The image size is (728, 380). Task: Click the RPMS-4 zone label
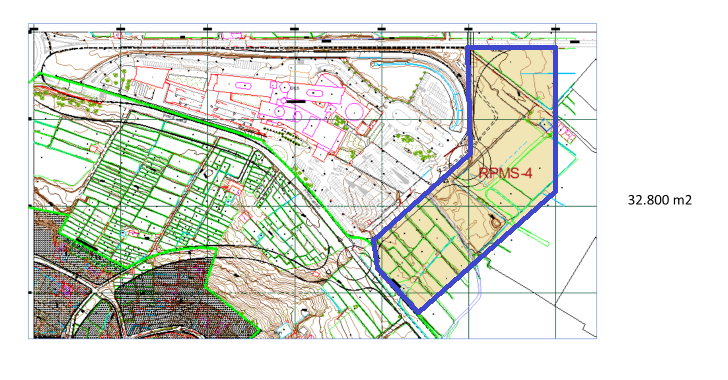(x=505, y=174)
